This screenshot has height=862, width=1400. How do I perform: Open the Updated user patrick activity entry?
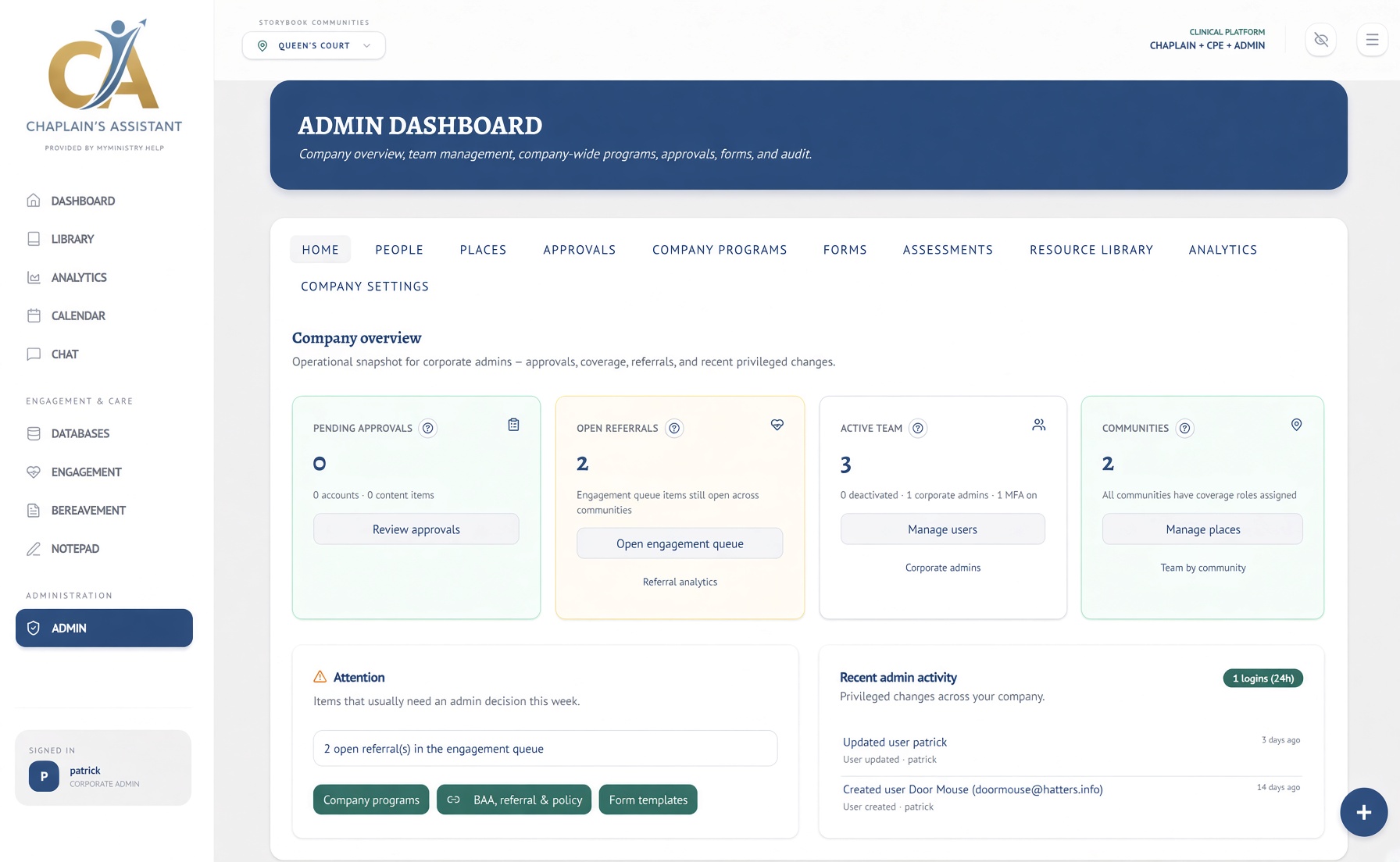(x=1071, y=750)
